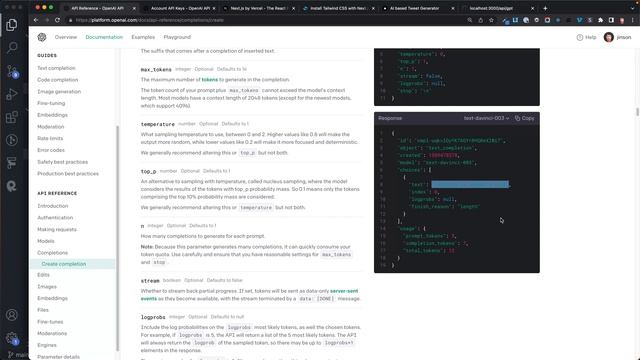Viewport: 640px width, 360px height.
Task: Open the Extensions puzzle icon
Action: pyautogui.click(x=600, y=20)
